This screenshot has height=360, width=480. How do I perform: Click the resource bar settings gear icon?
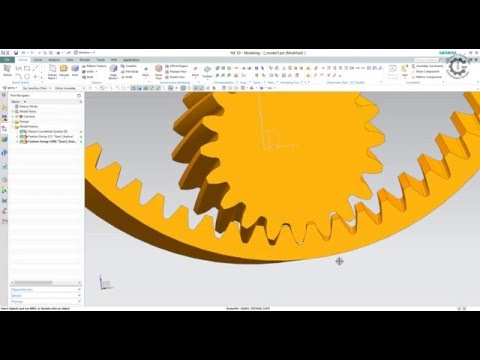point(4,95)
